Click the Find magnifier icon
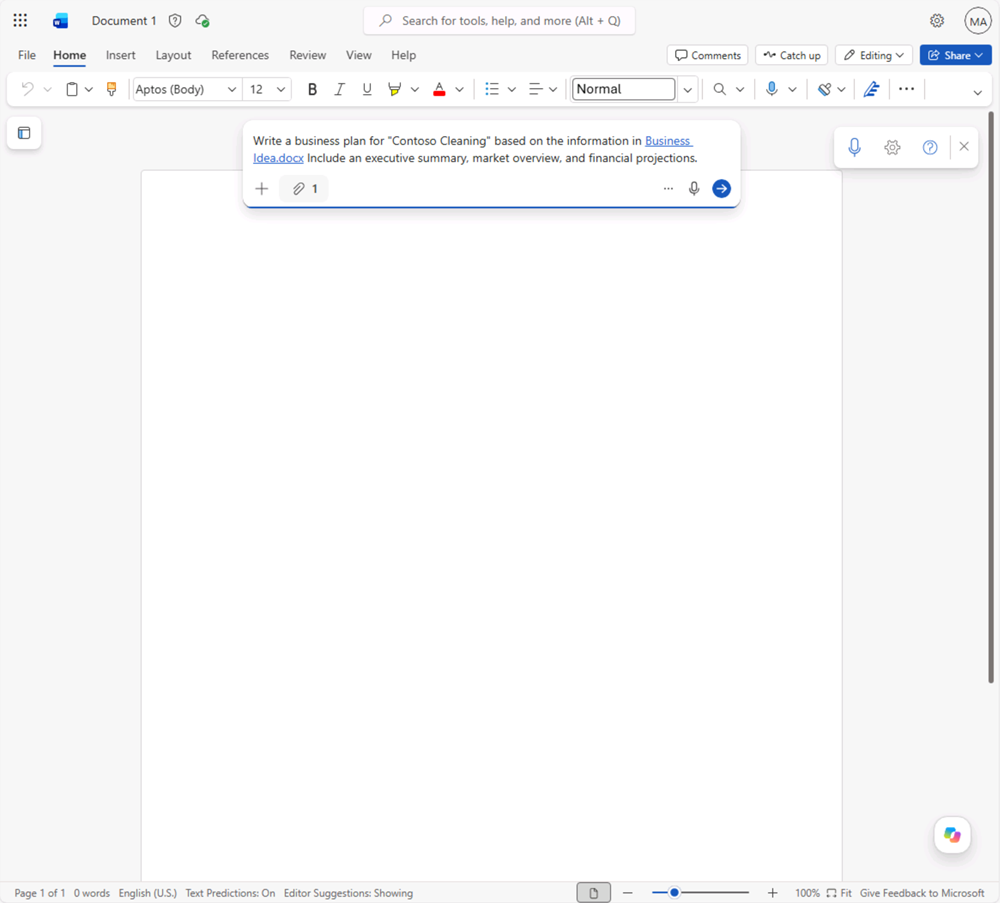1000x903 pixels. pos(719,89)
